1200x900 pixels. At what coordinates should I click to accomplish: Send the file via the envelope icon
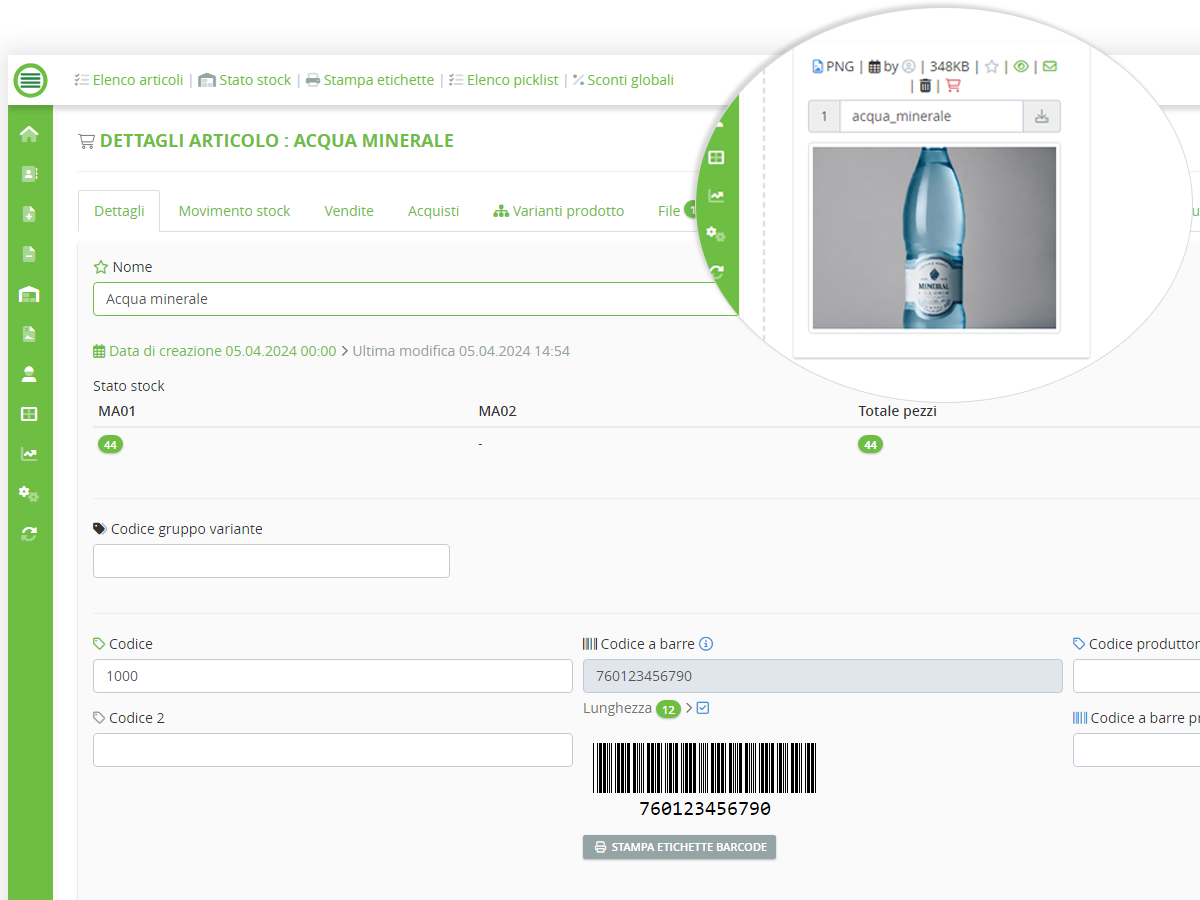pyautogui.click(x=1049, y=66)
